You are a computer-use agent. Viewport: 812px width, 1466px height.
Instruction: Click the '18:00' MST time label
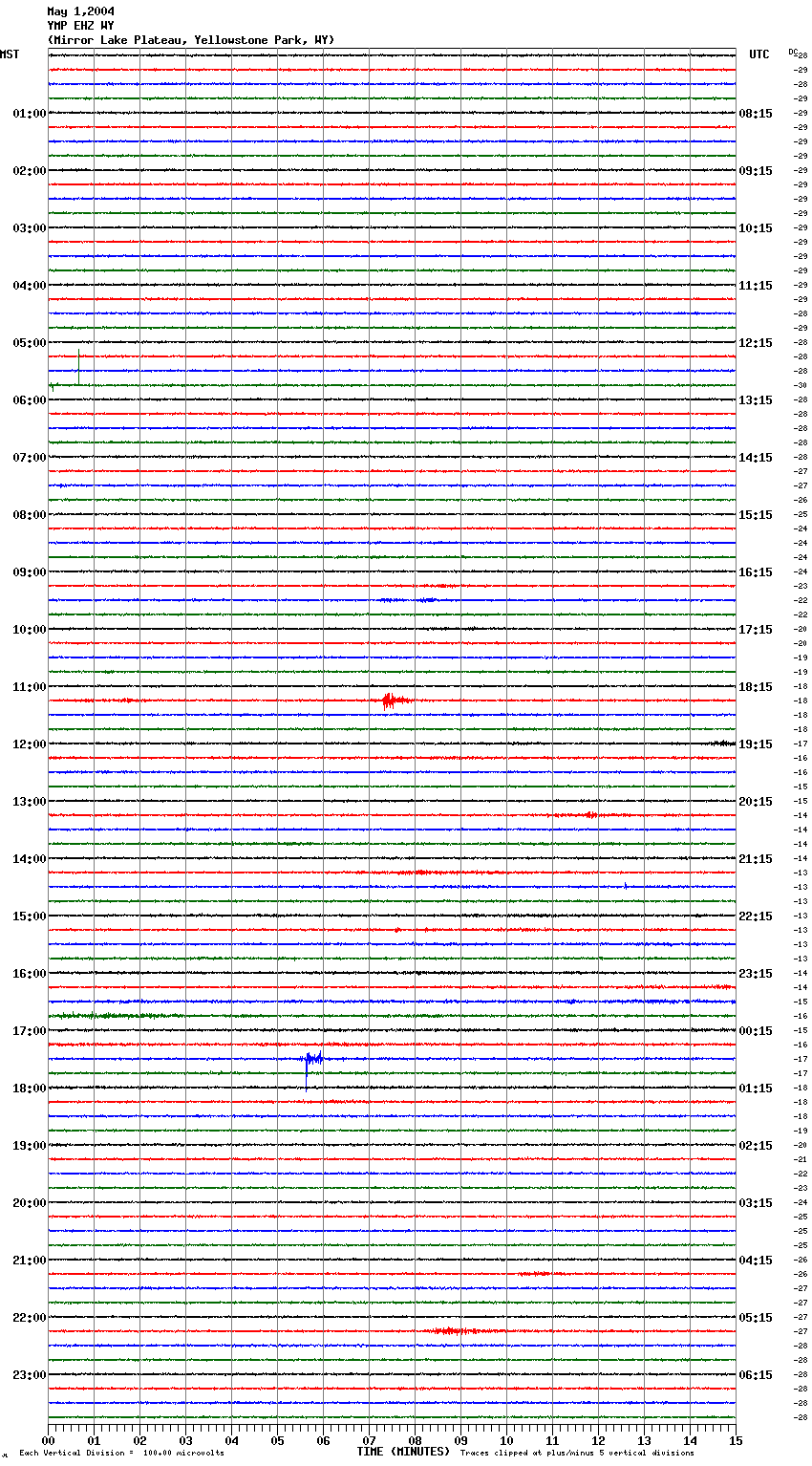coord(30,1089)
